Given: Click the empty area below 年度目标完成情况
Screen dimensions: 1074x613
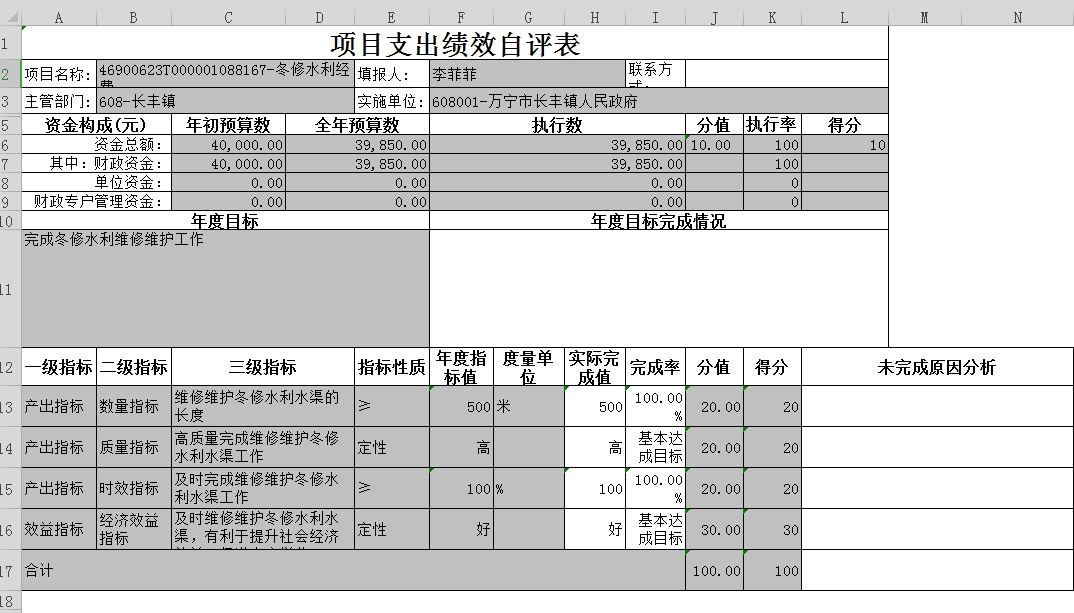Looking at the screenshot, I should pos(658,289).
